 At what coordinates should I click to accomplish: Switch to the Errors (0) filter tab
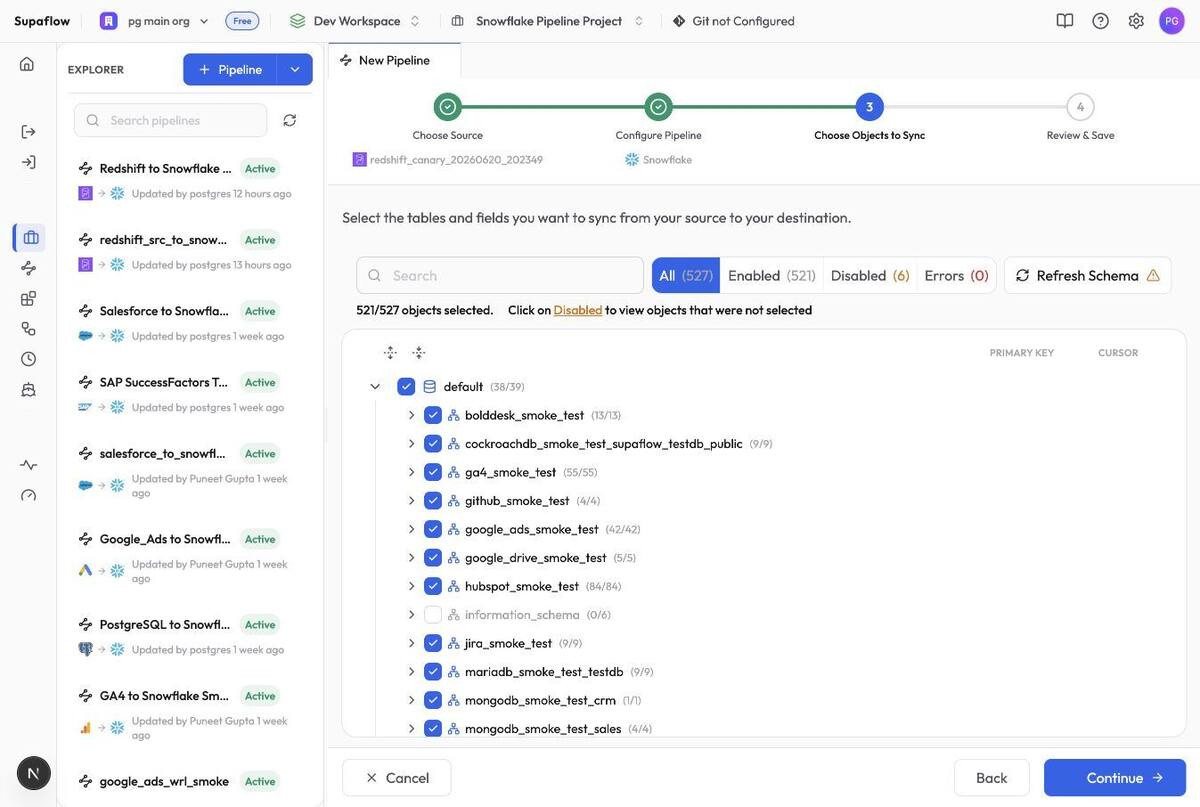coord(956,275)
